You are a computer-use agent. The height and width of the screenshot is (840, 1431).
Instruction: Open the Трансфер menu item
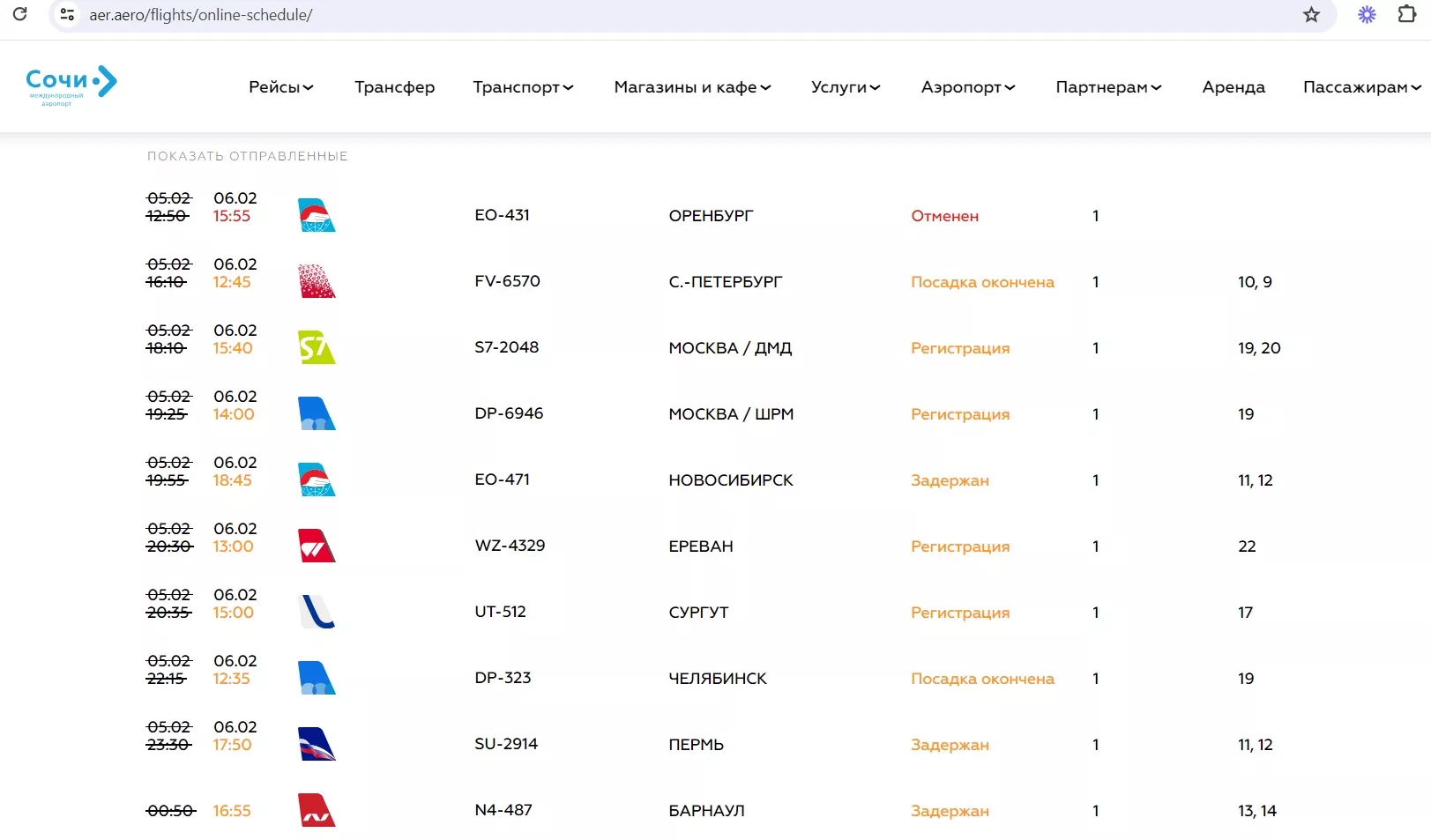[394, 86]
